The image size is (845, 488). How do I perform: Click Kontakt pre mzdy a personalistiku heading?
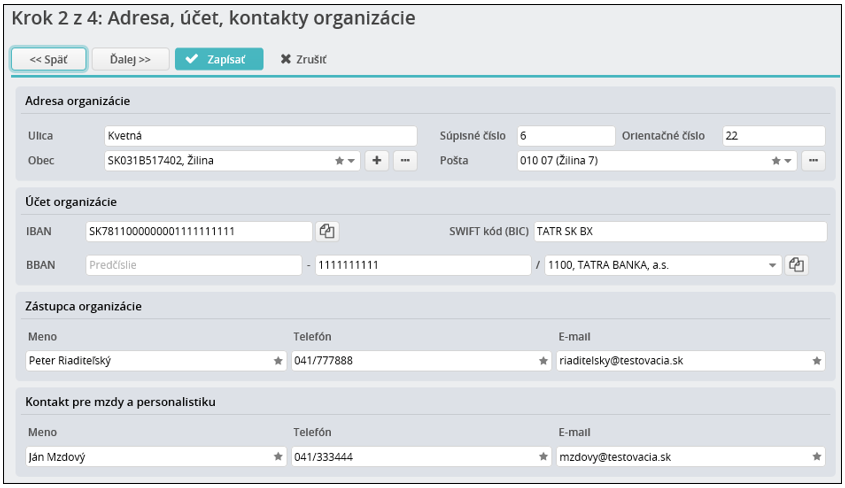click(120, 402)
